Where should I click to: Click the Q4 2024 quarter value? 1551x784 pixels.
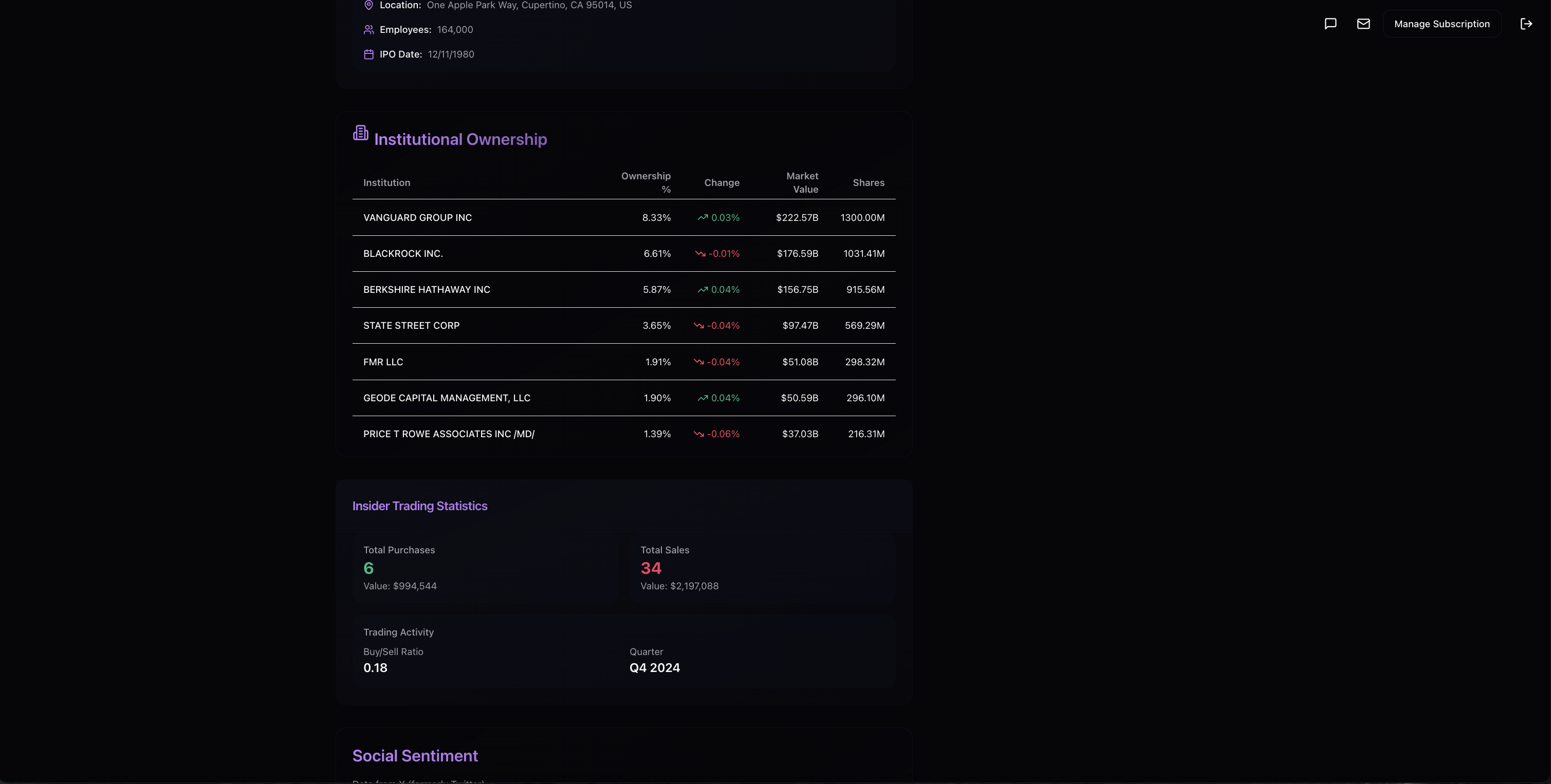655,668
